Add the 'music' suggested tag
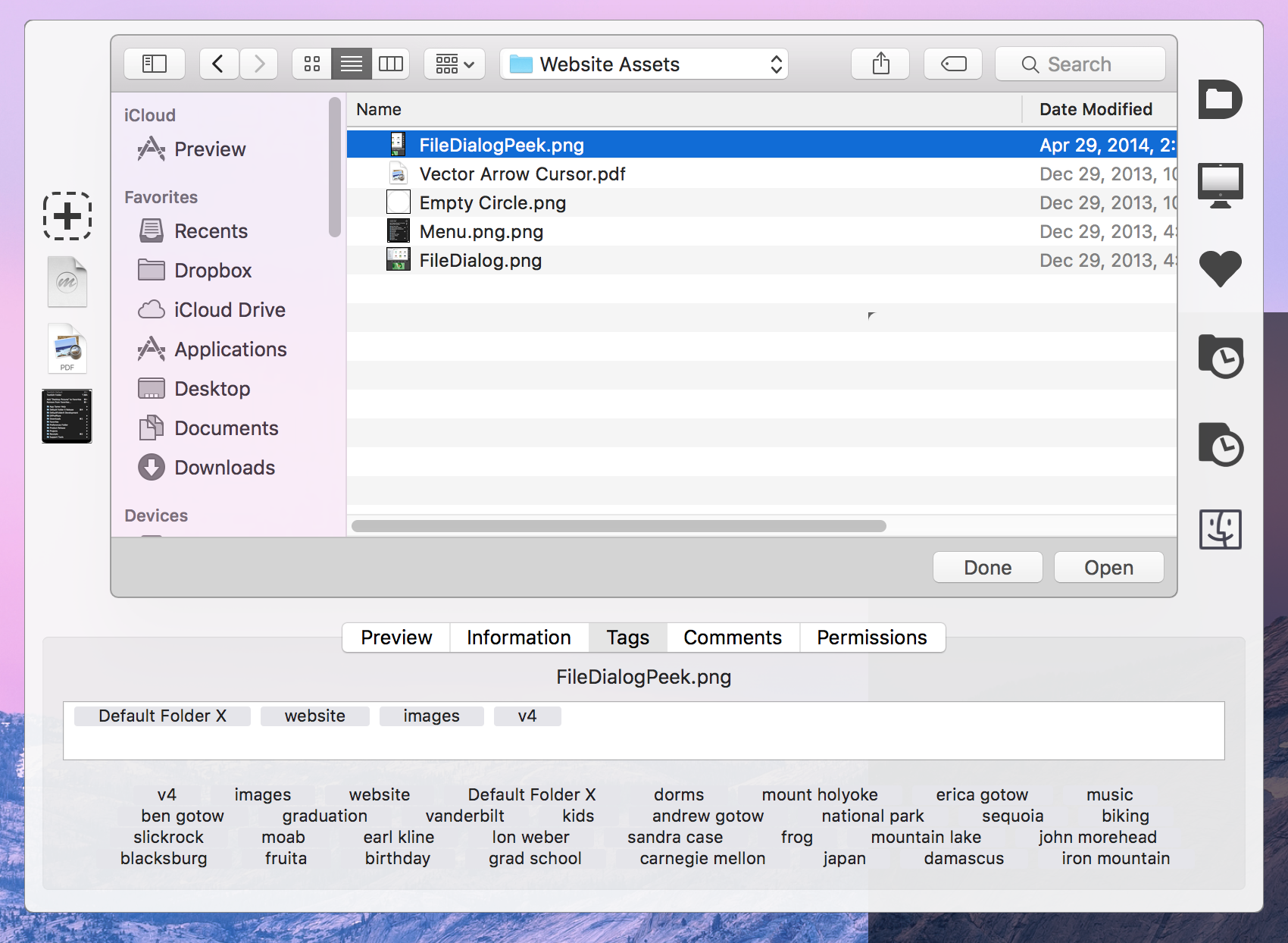 (x=1110, y=794)
